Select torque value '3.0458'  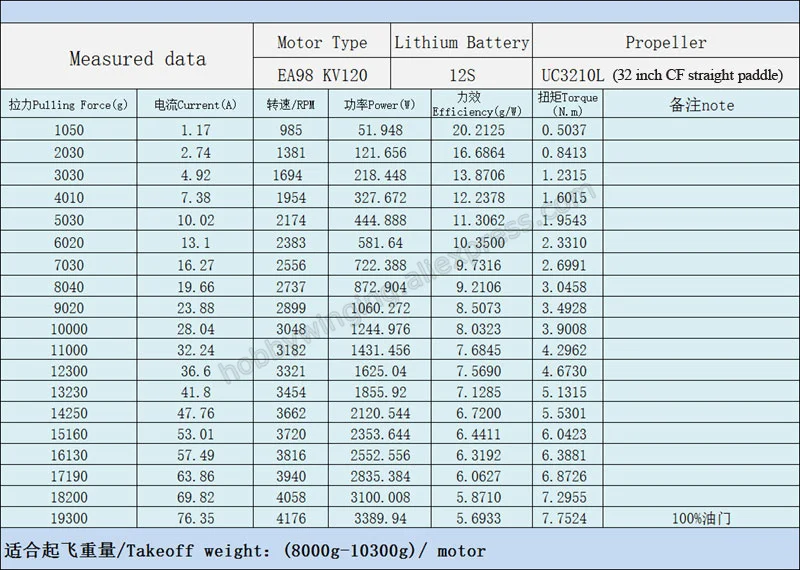[x=564, y=286]
